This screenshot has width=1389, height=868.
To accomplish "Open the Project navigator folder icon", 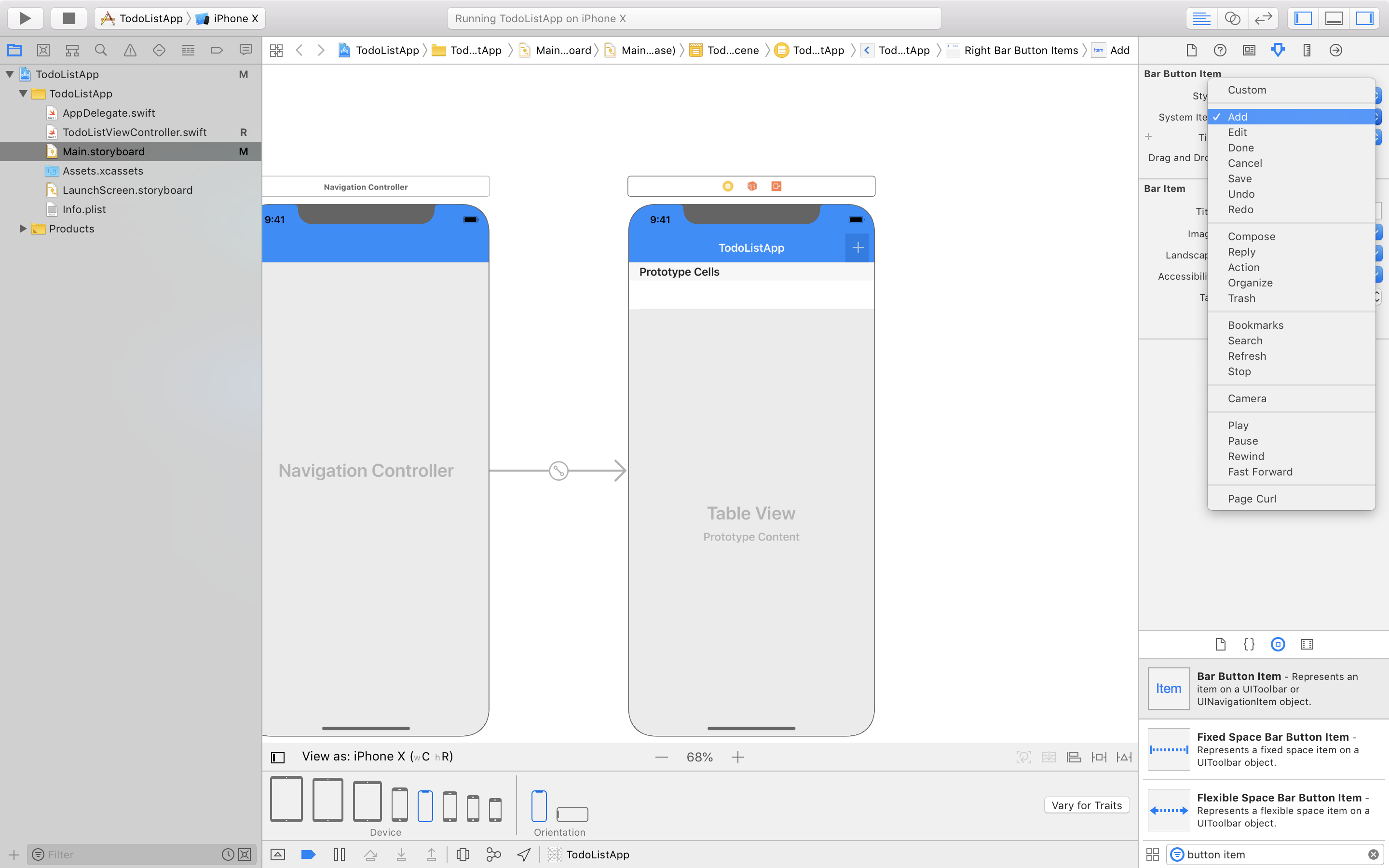I will [x=14, y=50].
